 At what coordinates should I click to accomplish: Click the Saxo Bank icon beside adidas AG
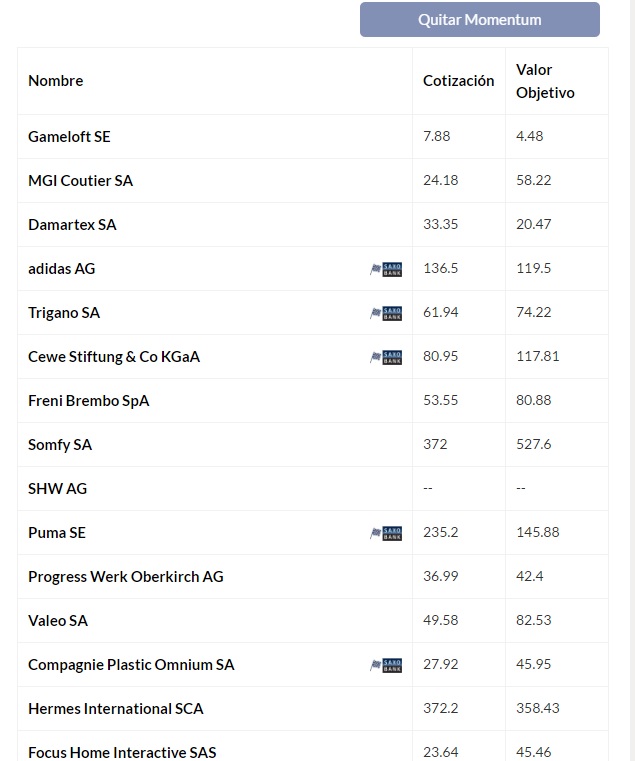[386, 269]
